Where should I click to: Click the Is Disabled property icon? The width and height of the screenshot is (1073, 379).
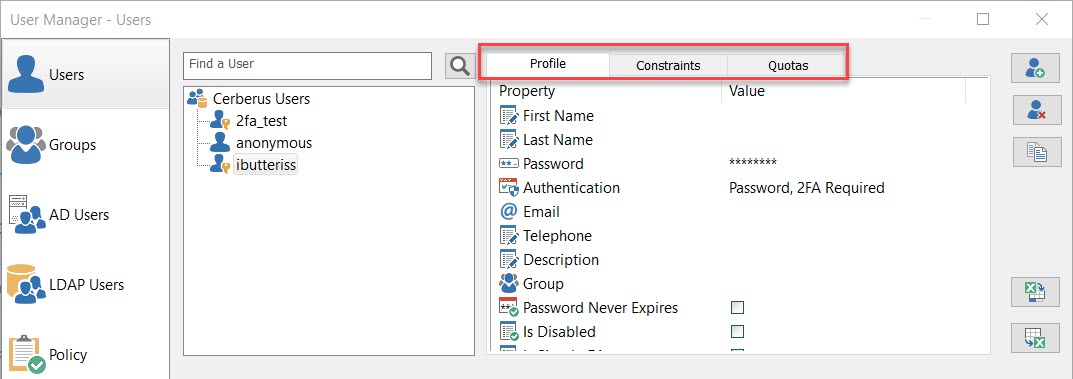tap(509, 331)
